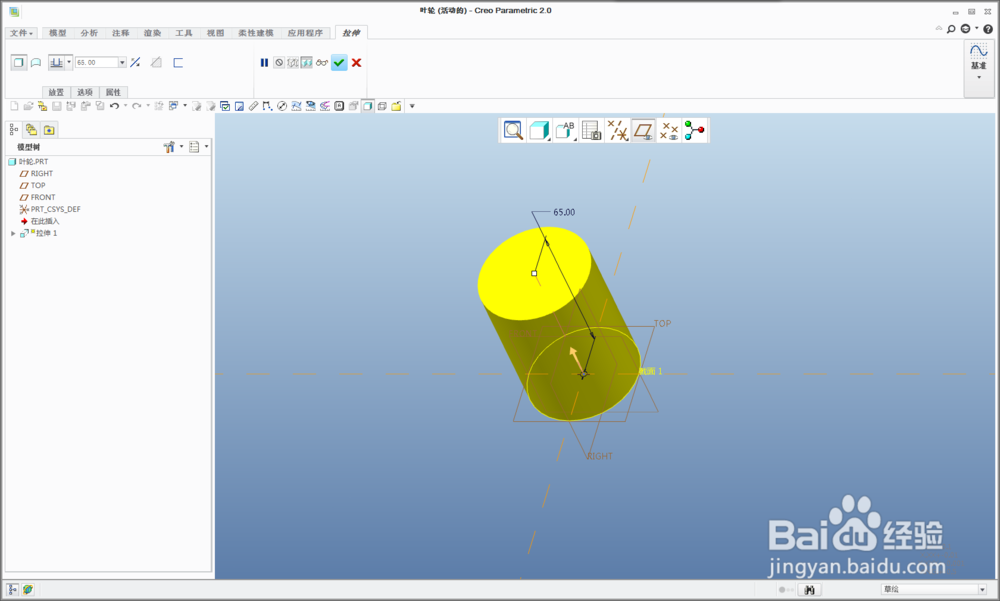Select TOP datum plane in tree
The width and height of the screenshot is (1000, 601).
tap(33, 186)
